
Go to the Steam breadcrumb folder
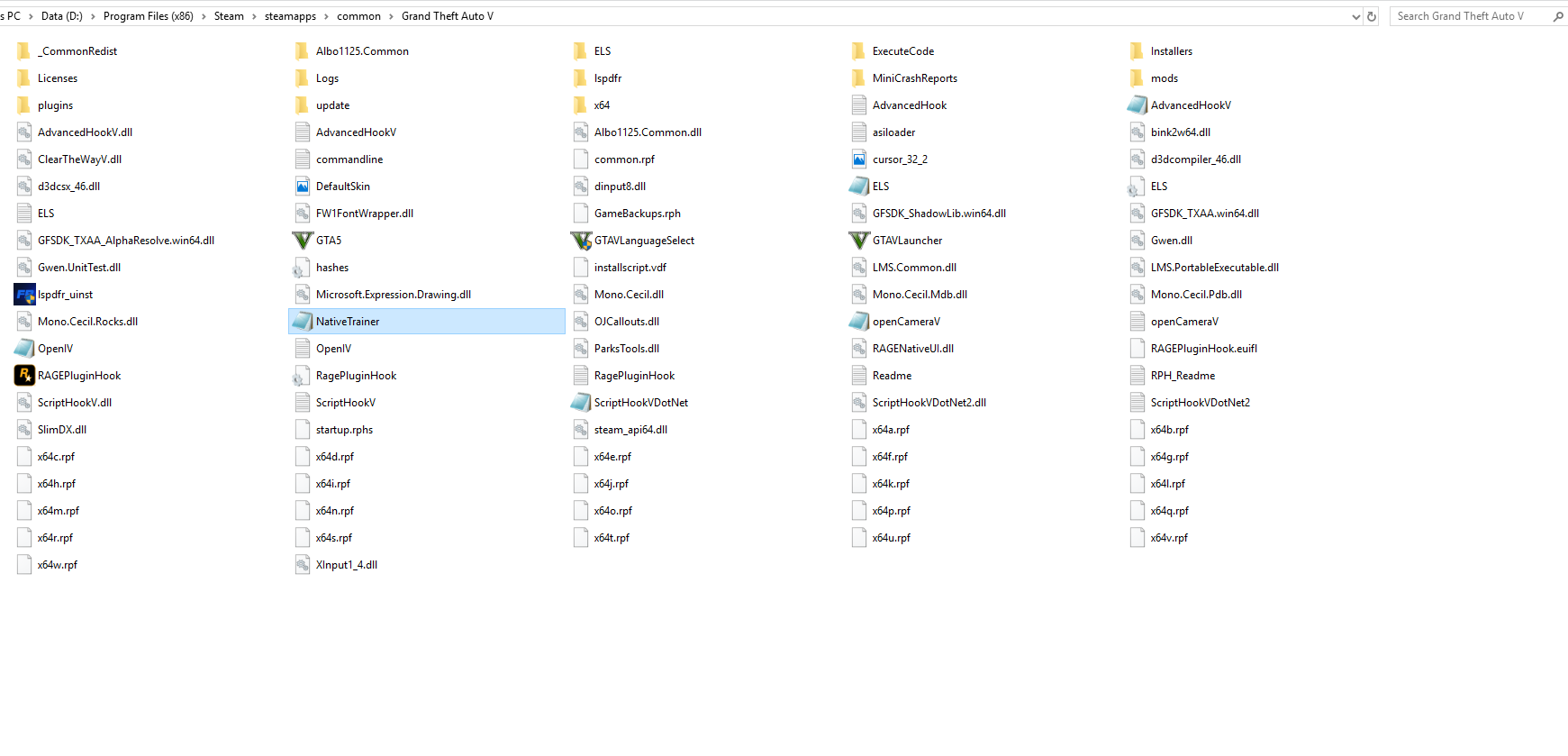(x=229, y=16)
